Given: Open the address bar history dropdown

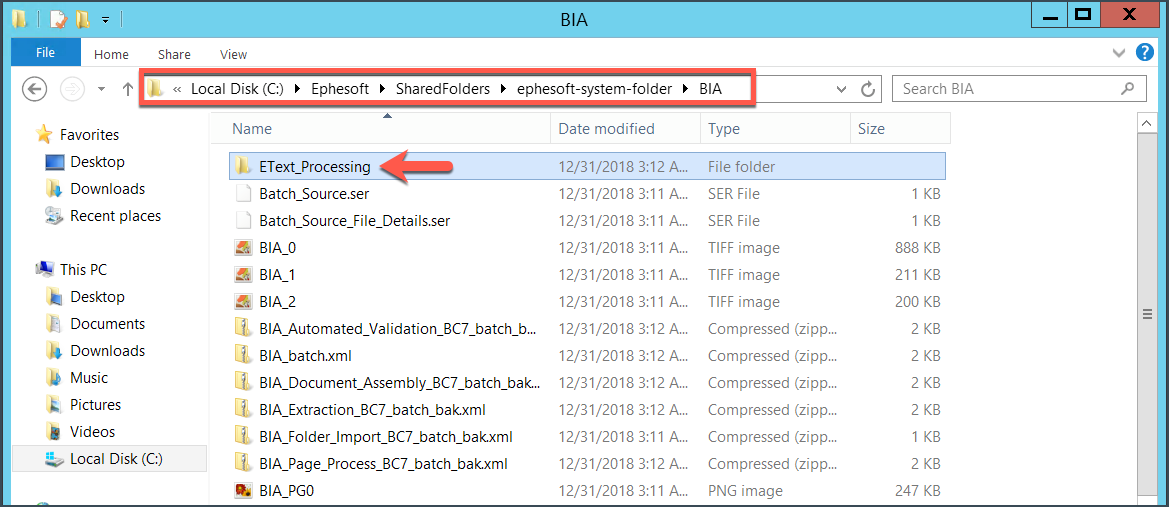Looking at the screenshot, I should tap(842, 89).
